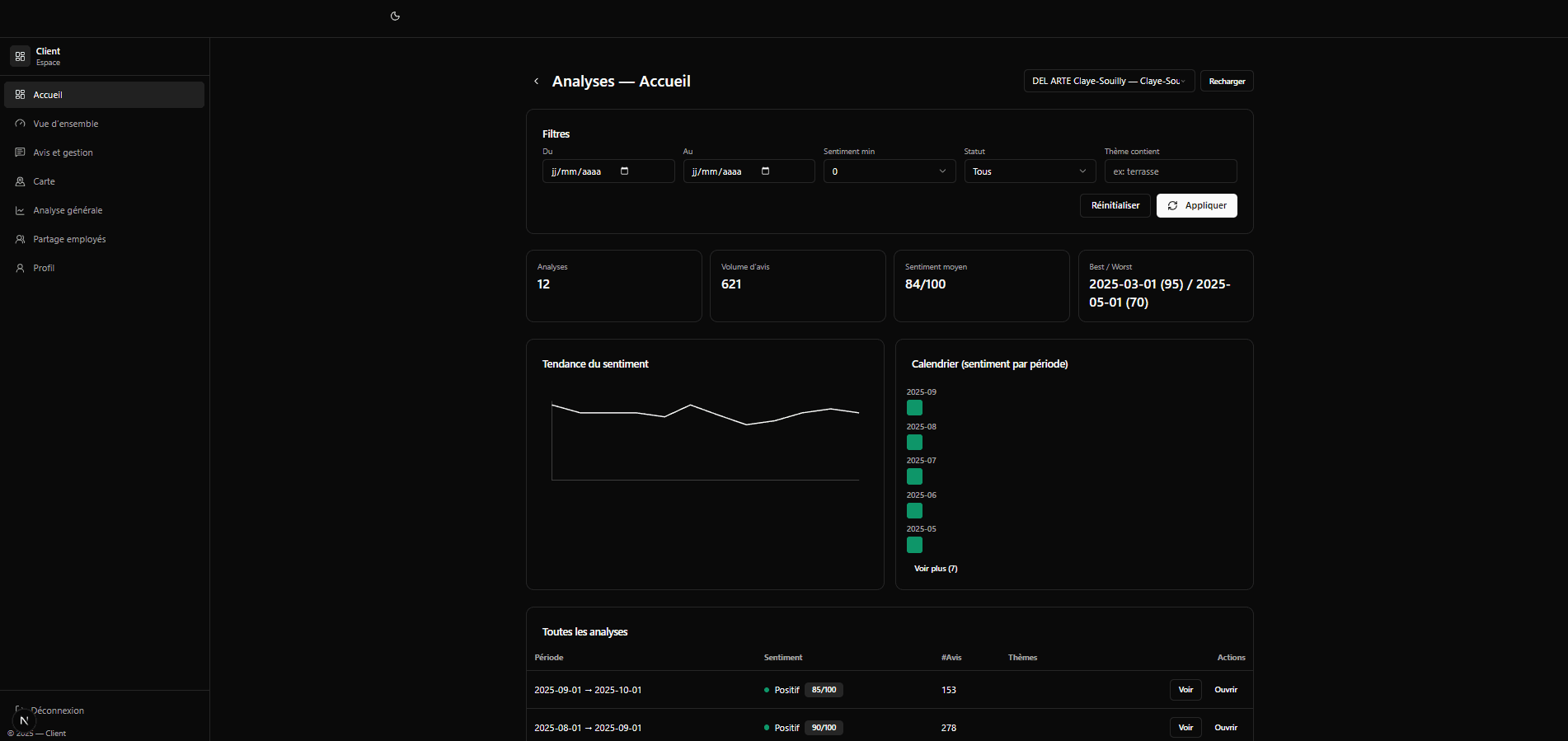Expand calendar with Voir plus (7)
Viewport: 1568px width, 741px height.
click(x=935, y=569)
